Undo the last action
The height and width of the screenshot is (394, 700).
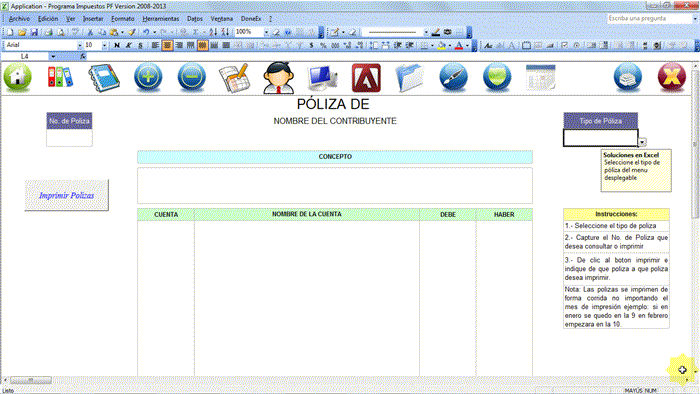pyautogui.click(x=146, y=32)
